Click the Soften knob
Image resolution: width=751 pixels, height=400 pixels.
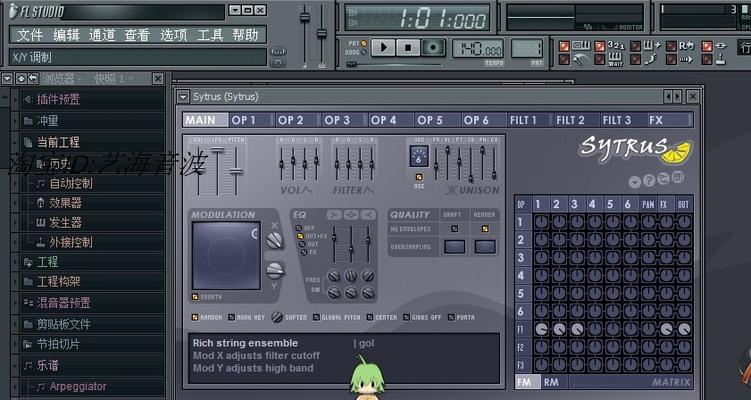click(277, 317)
